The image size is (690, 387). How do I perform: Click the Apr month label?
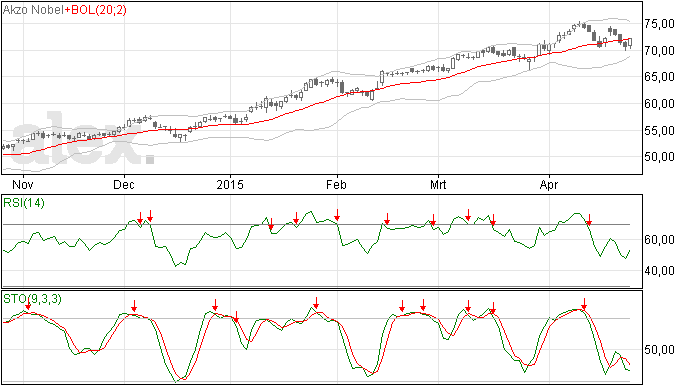[x=549, y=184]
